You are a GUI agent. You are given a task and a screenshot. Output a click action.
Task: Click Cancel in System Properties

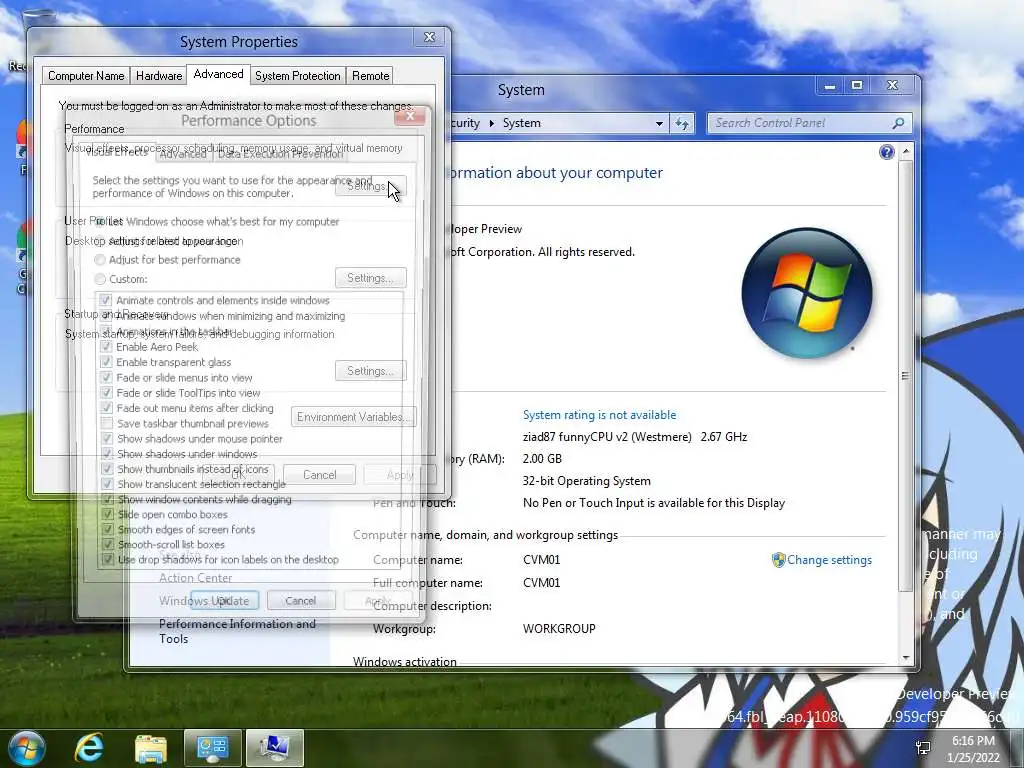tap(319, 475)
